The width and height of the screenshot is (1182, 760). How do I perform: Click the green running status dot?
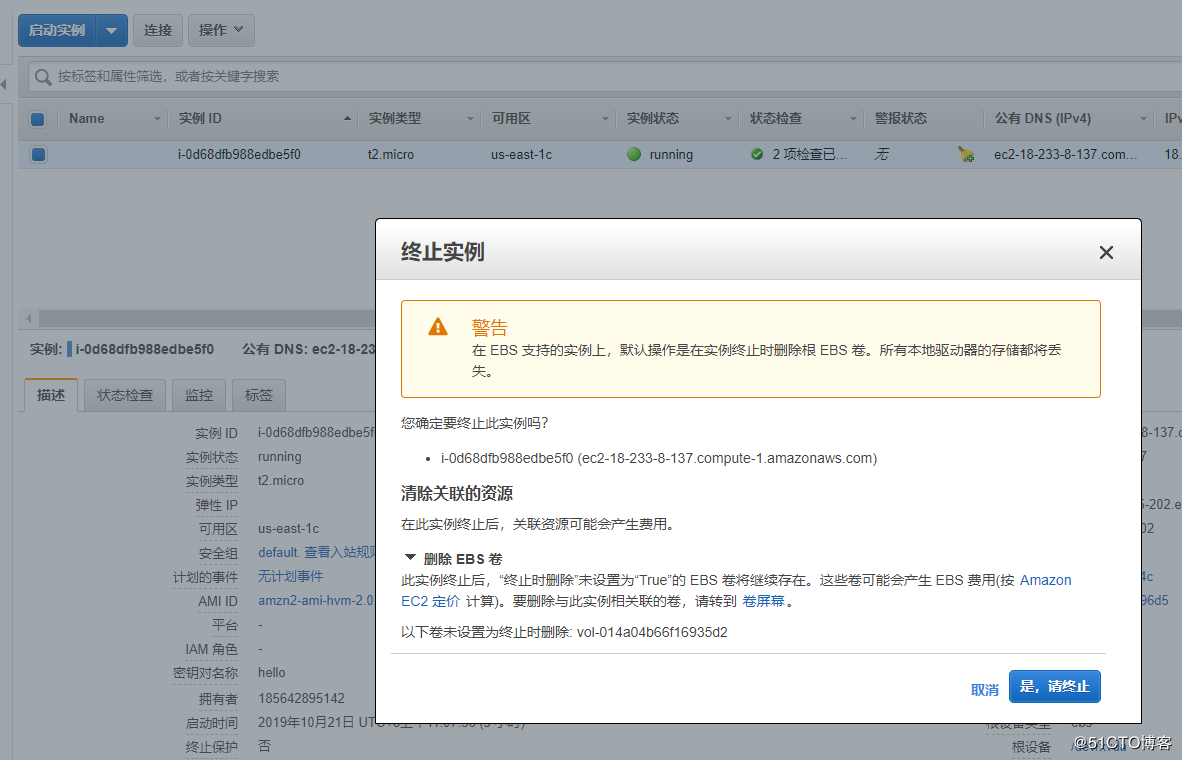[x=634, y=154]
